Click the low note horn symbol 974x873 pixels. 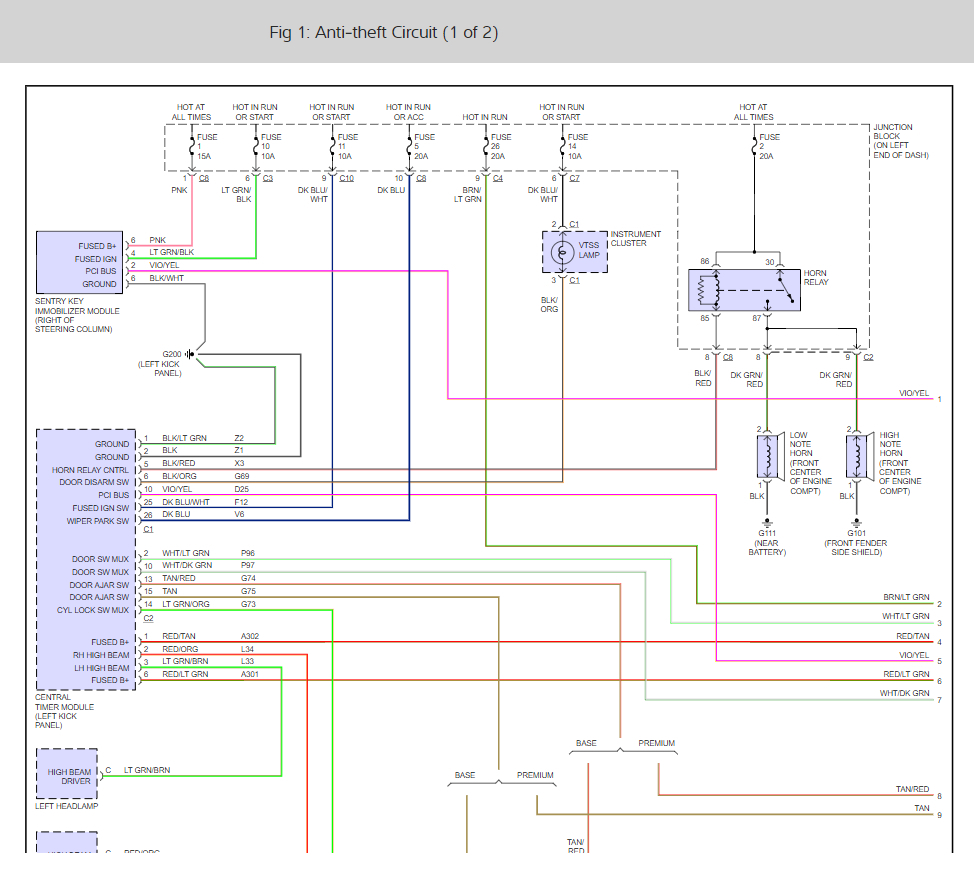tap(770, 457)
